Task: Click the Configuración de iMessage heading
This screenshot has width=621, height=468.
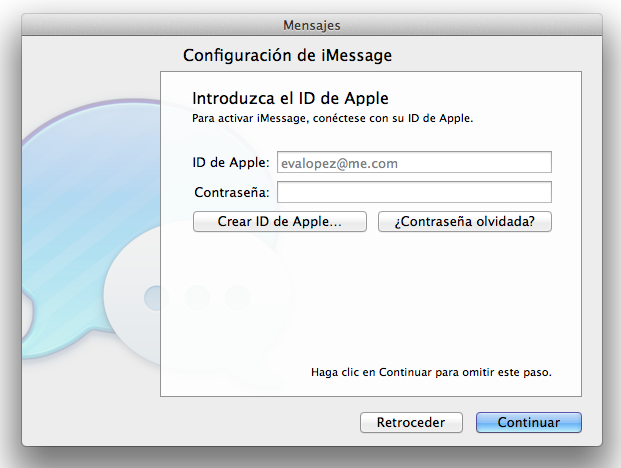Action: [x=287, y=55]
